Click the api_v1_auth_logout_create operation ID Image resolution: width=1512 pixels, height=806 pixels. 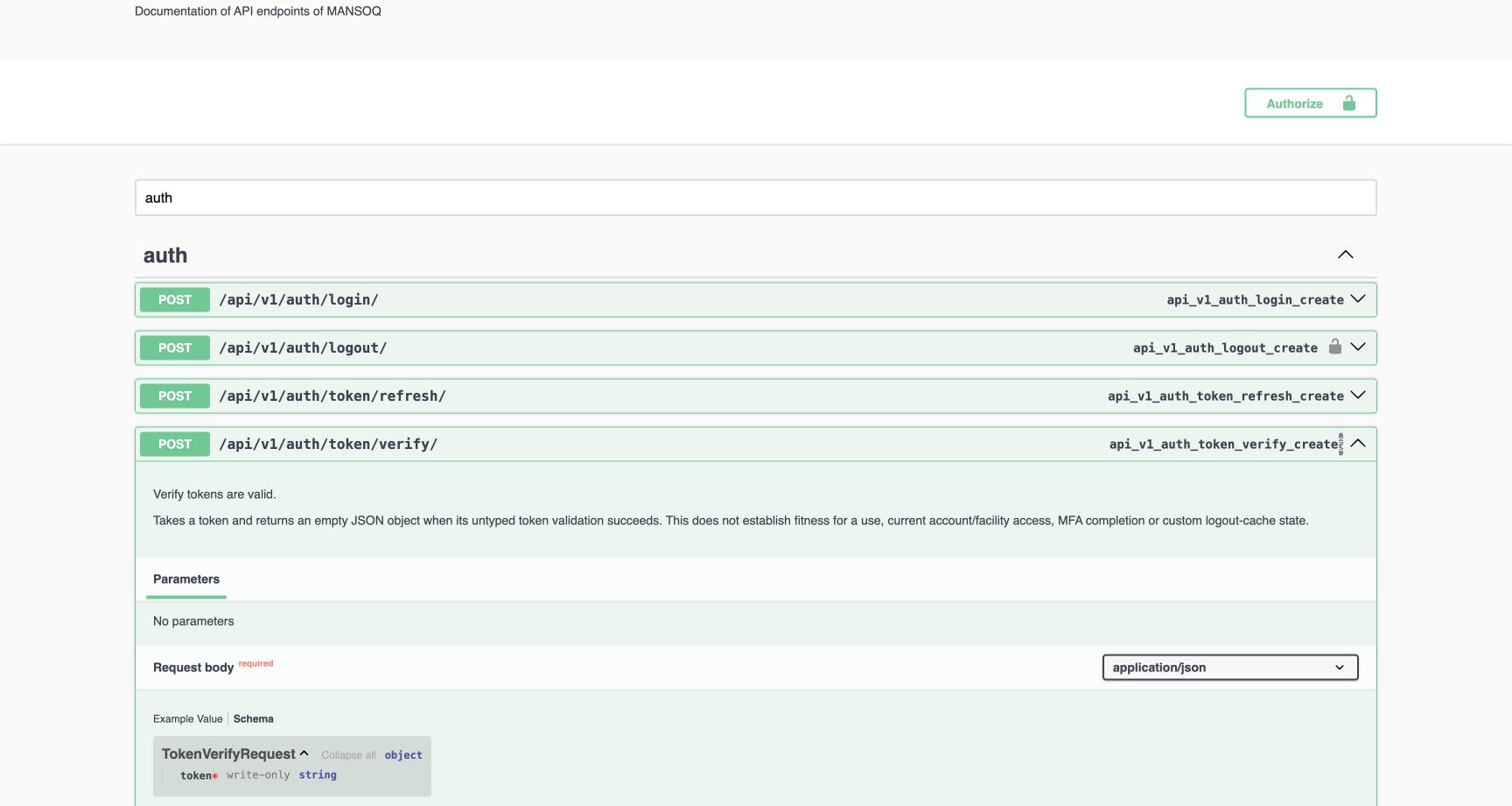1225,348
